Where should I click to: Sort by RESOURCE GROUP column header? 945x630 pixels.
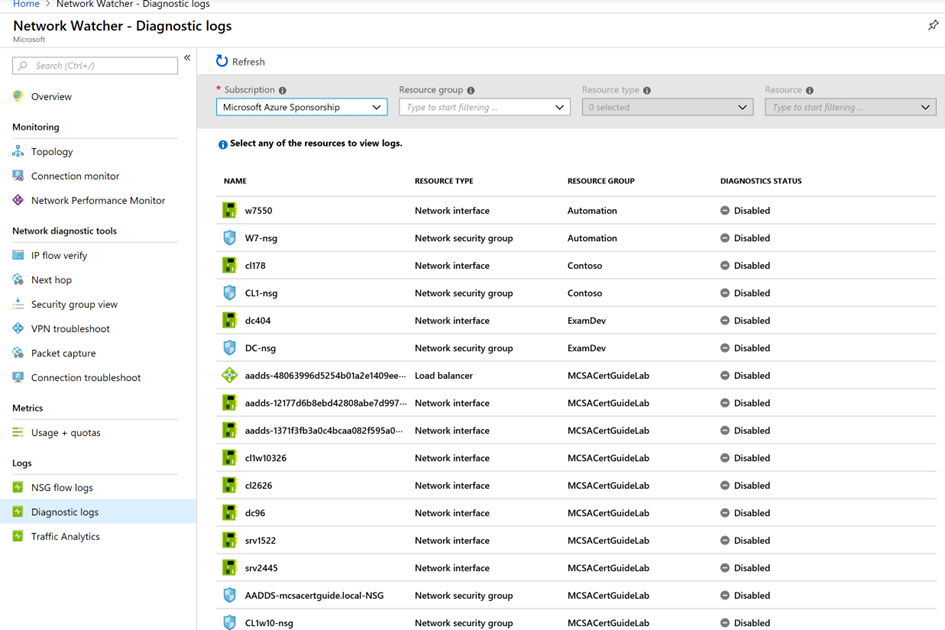point(601,181)
